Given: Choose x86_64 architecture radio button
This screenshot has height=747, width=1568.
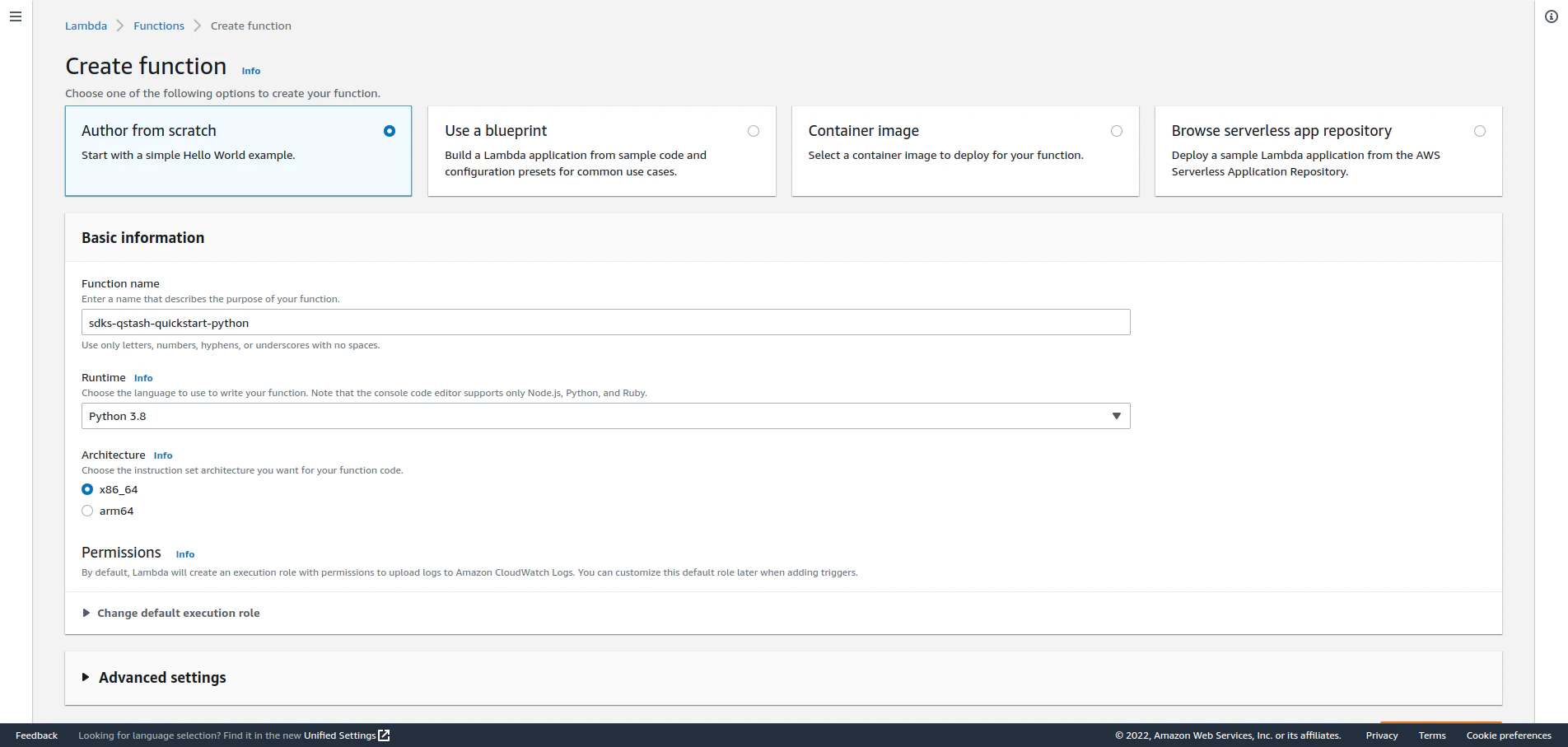Looking at the screenshot, I should pos(87,489).
